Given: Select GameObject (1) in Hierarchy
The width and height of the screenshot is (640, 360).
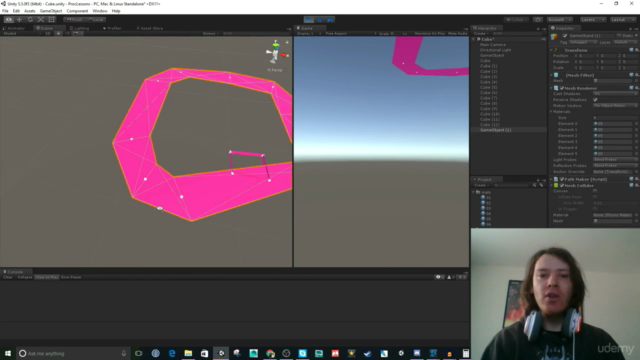Looking at the screenshot, I should coord(496,130).
